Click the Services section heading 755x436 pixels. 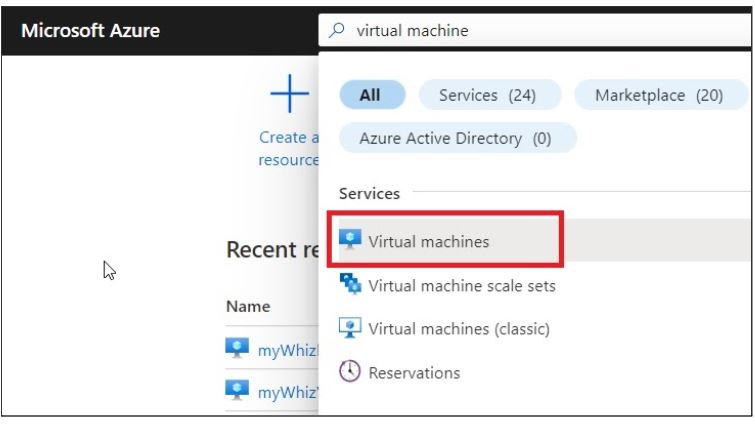tap(369, 194)
